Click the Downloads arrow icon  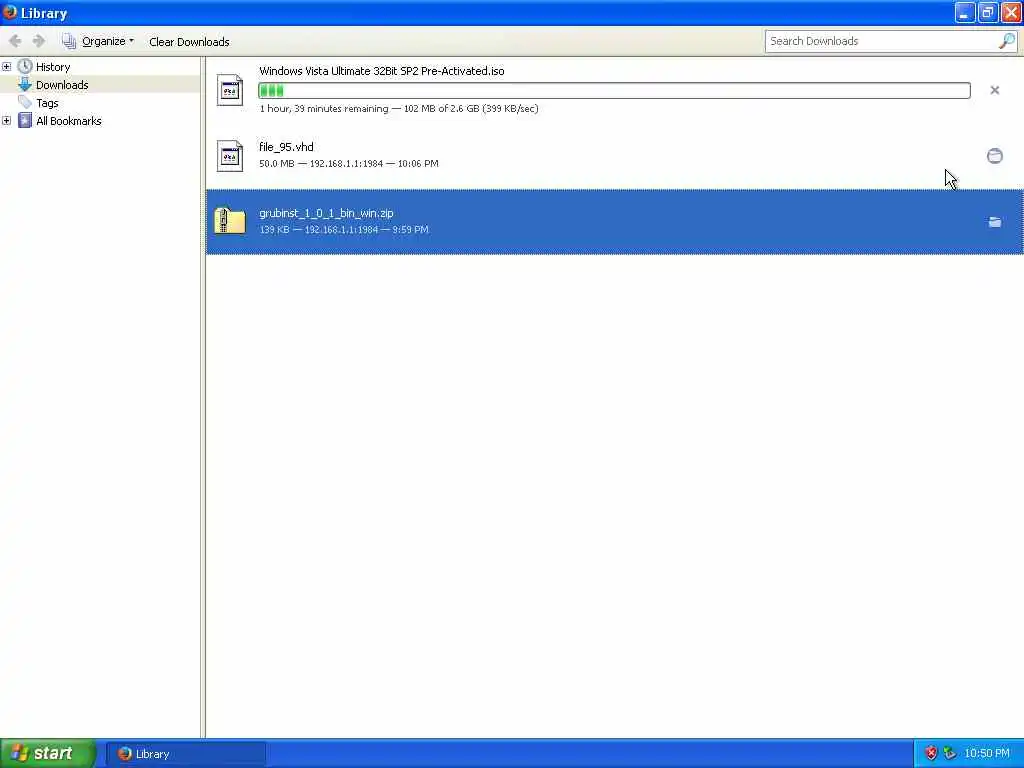click(x=25, y=84)
